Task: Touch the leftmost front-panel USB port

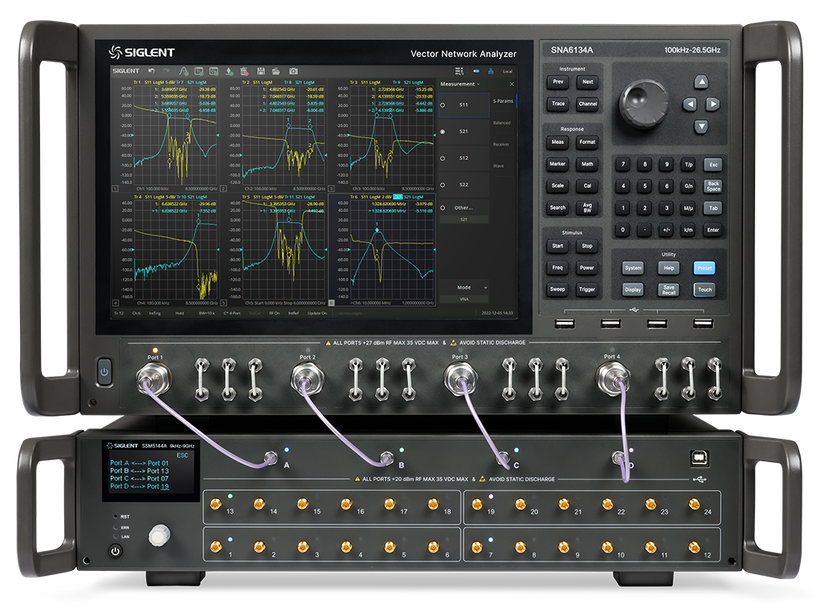Action: click(564, 324)
